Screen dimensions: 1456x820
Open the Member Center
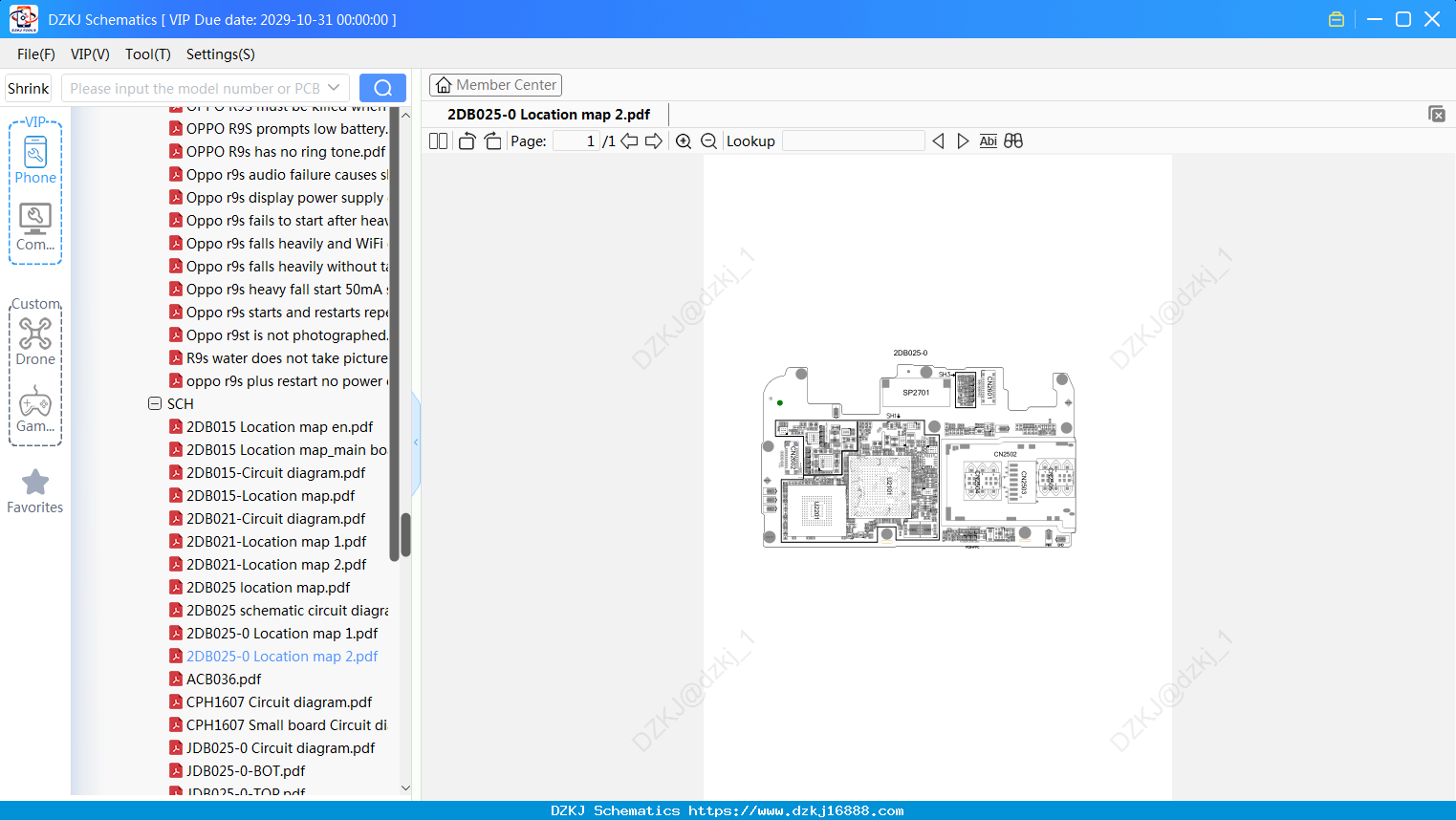(495, 85)
